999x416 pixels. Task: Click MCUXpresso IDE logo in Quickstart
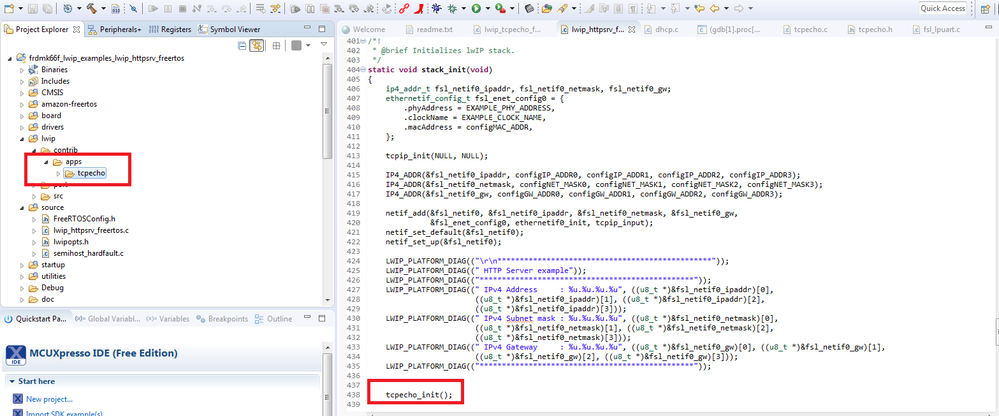[x=16, y=354]
